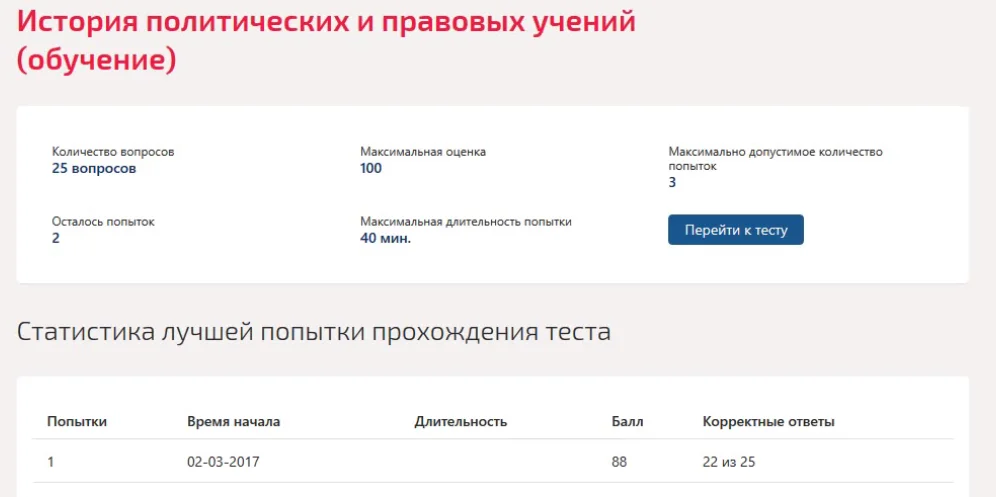Select the attempt row dated 02-03-2017
The height and width of the screenshot is (497, 996).
(493, 461)
